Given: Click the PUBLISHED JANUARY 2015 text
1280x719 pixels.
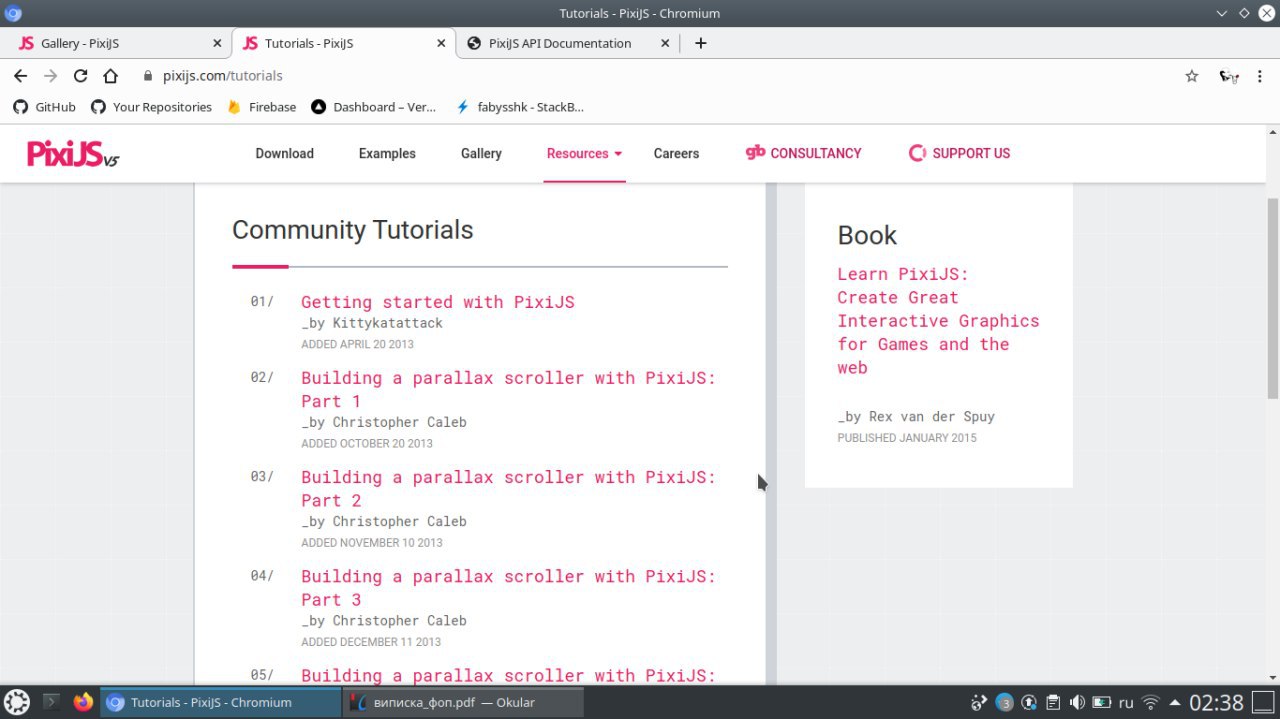Looking at the screenshot, I should tap(907, 438).
